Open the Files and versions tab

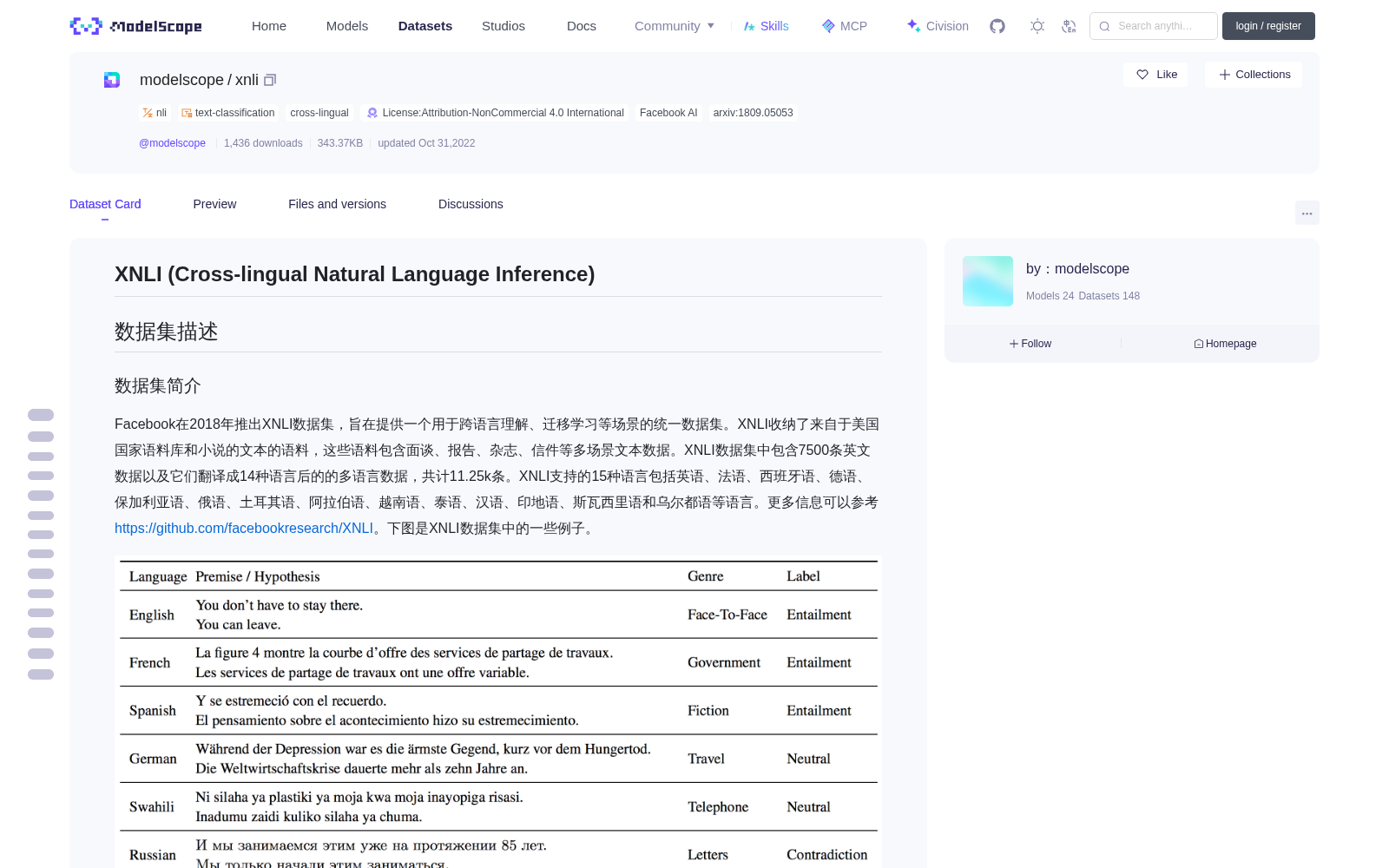337,204
